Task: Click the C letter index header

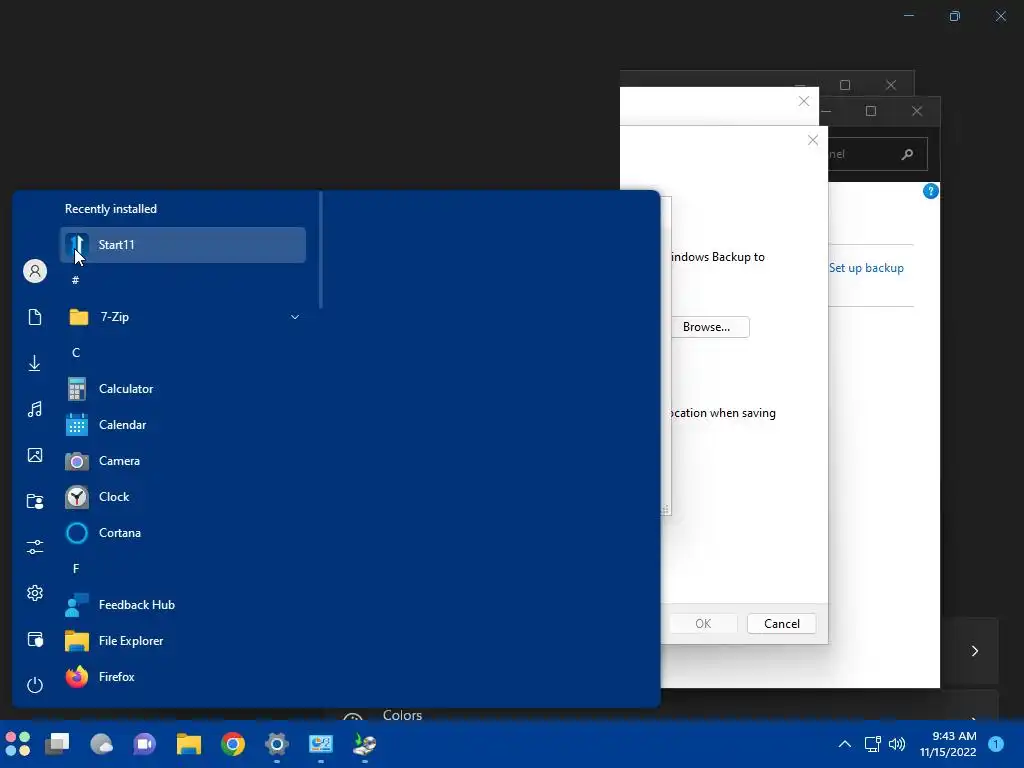Action: (x=76, y=353)
